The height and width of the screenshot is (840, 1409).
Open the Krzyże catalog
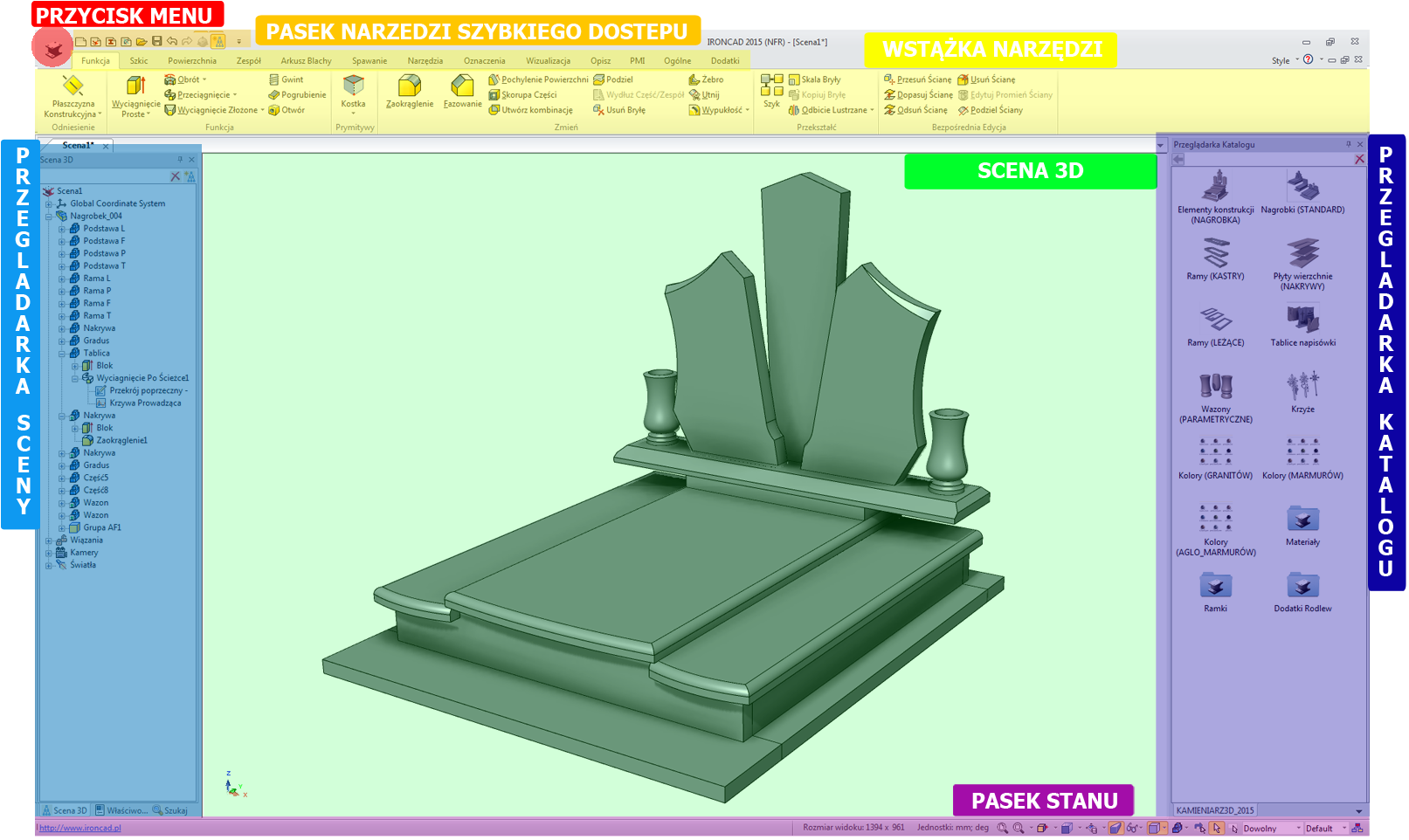[x=1302, y=390]
